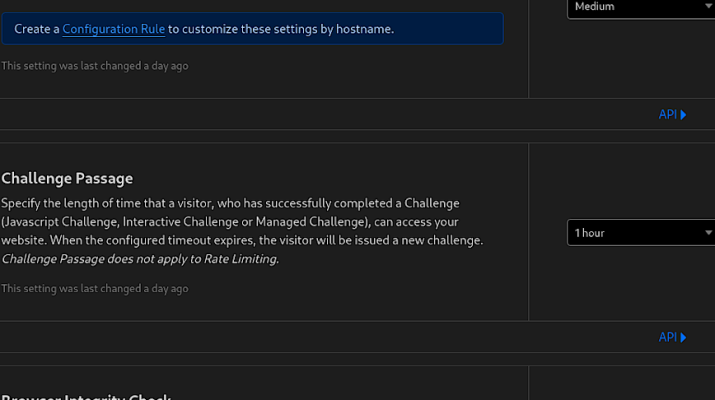
Task: Open the Configuration Rule link
Action: pyautogui.click(x=113, y=29)
